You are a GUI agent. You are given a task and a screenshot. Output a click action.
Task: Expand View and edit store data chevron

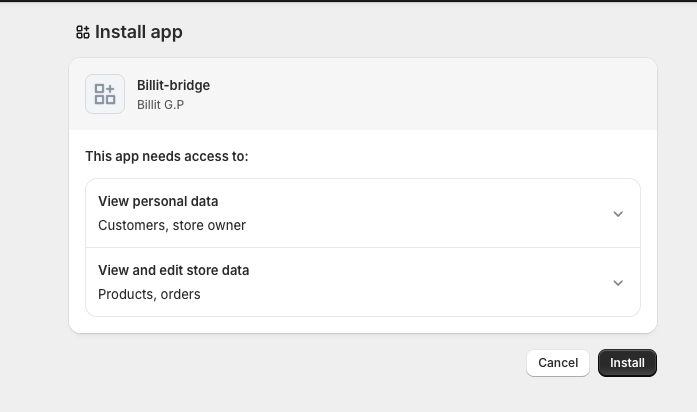[x=617, y=283]
